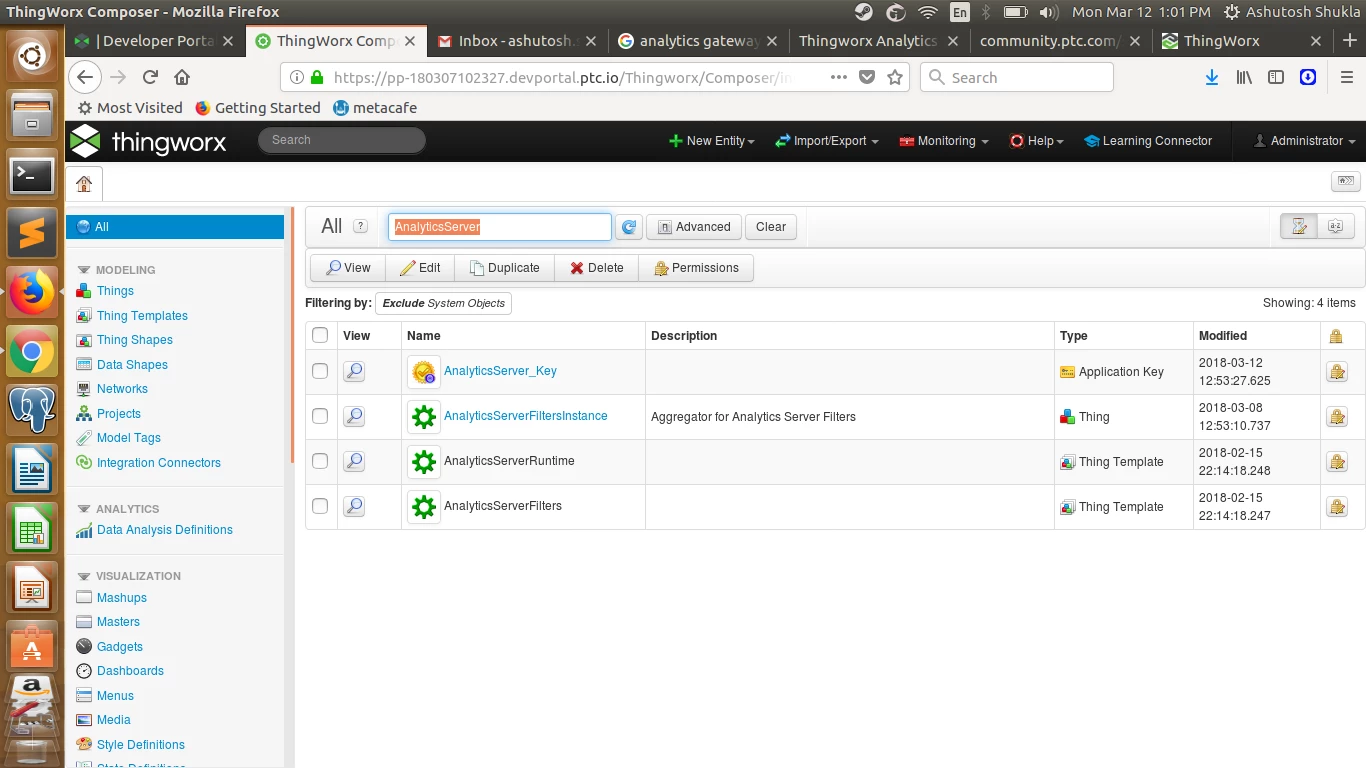Sort by recent using the hourglass icon
The height and width of the screenshot is (768, 1366).
[1299, 226]
